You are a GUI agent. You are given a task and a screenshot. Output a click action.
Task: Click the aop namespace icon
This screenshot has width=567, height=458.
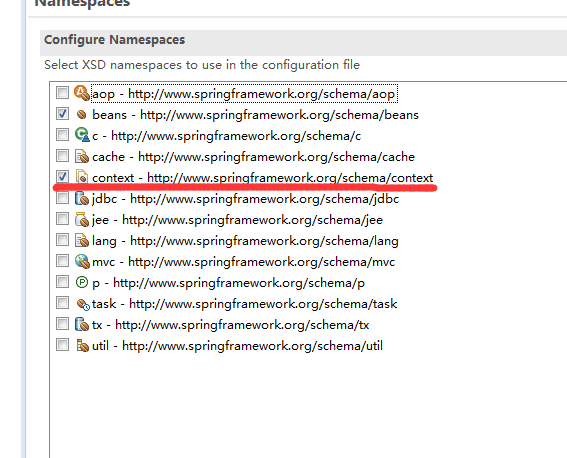[82, 93]
